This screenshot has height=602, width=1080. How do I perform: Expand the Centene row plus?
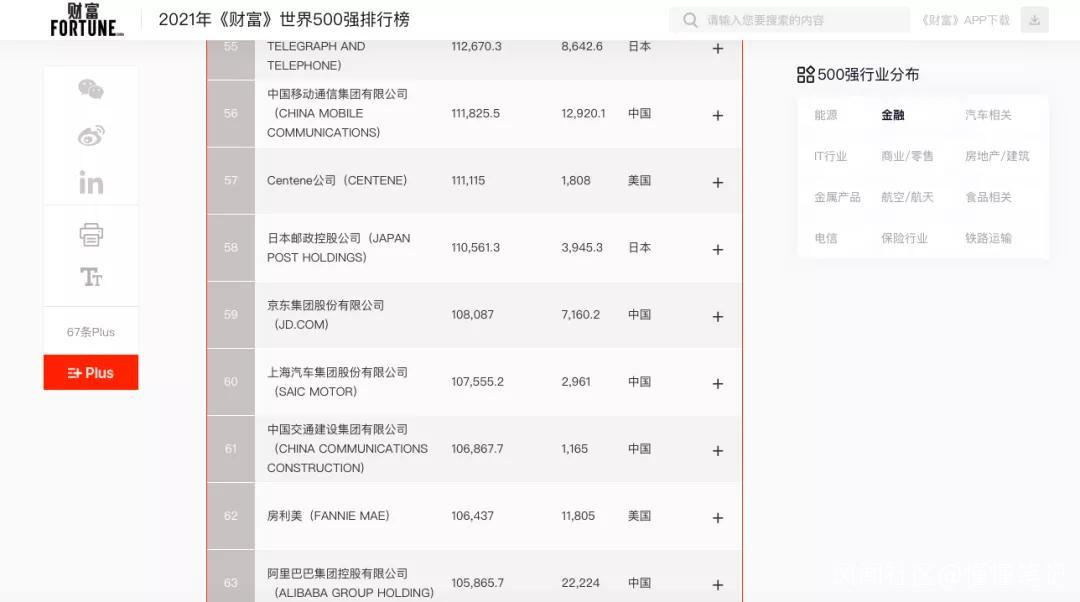(x=718, y=183)
